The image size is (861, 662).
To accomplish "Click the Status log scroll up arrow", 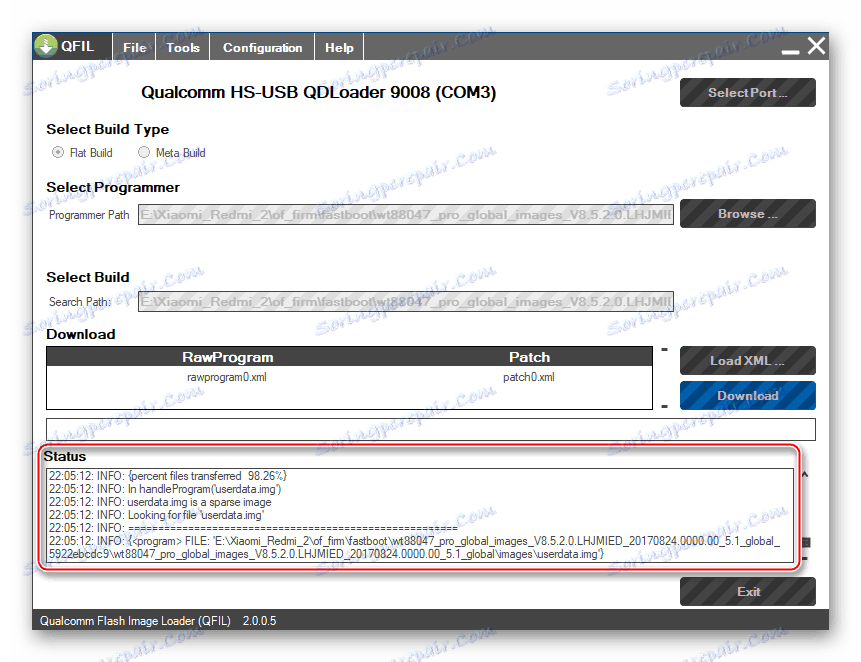I will coord(804,474).
